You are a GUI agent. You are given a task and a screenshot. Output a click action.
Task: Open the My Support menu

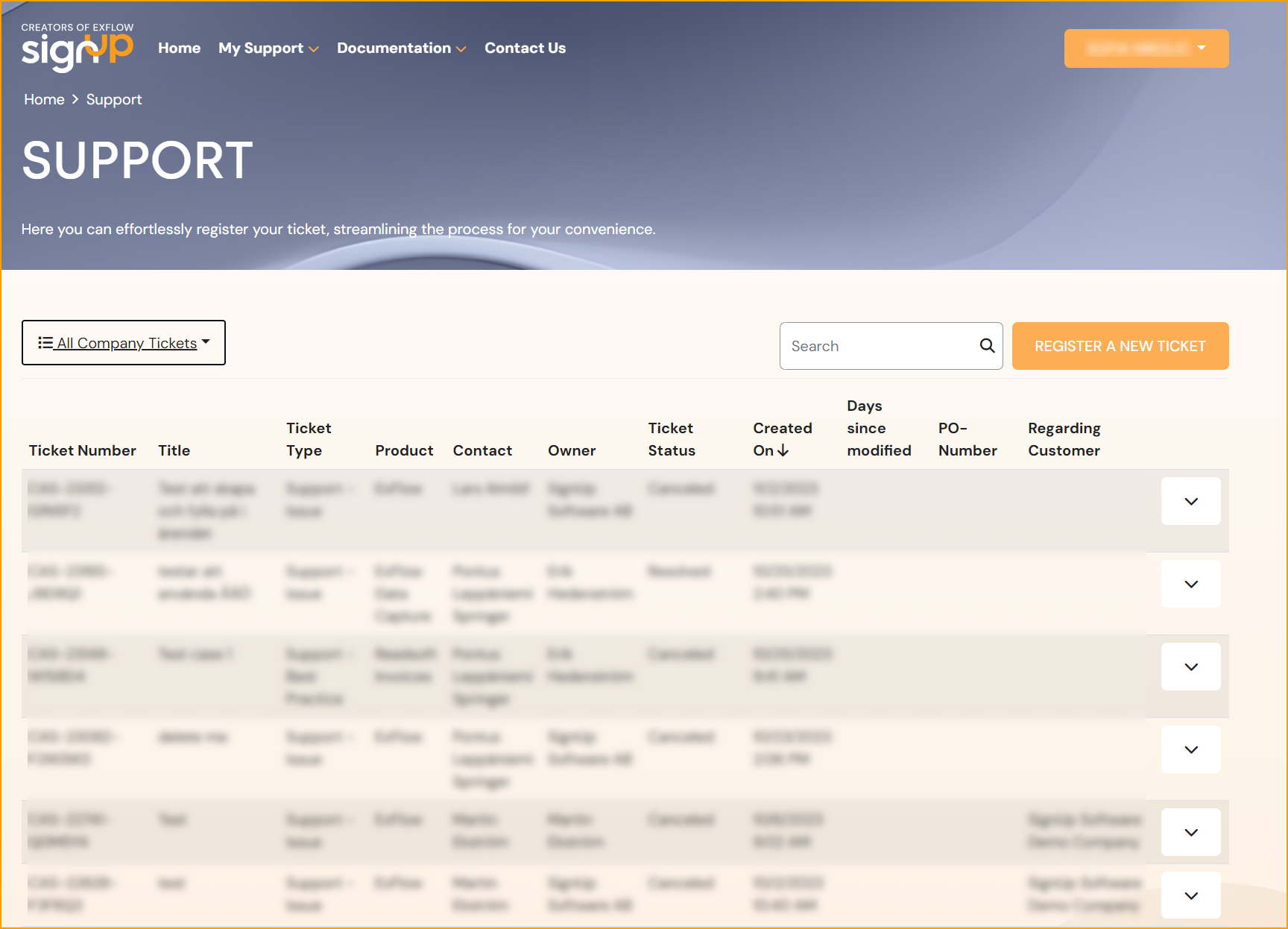point(268,48)
